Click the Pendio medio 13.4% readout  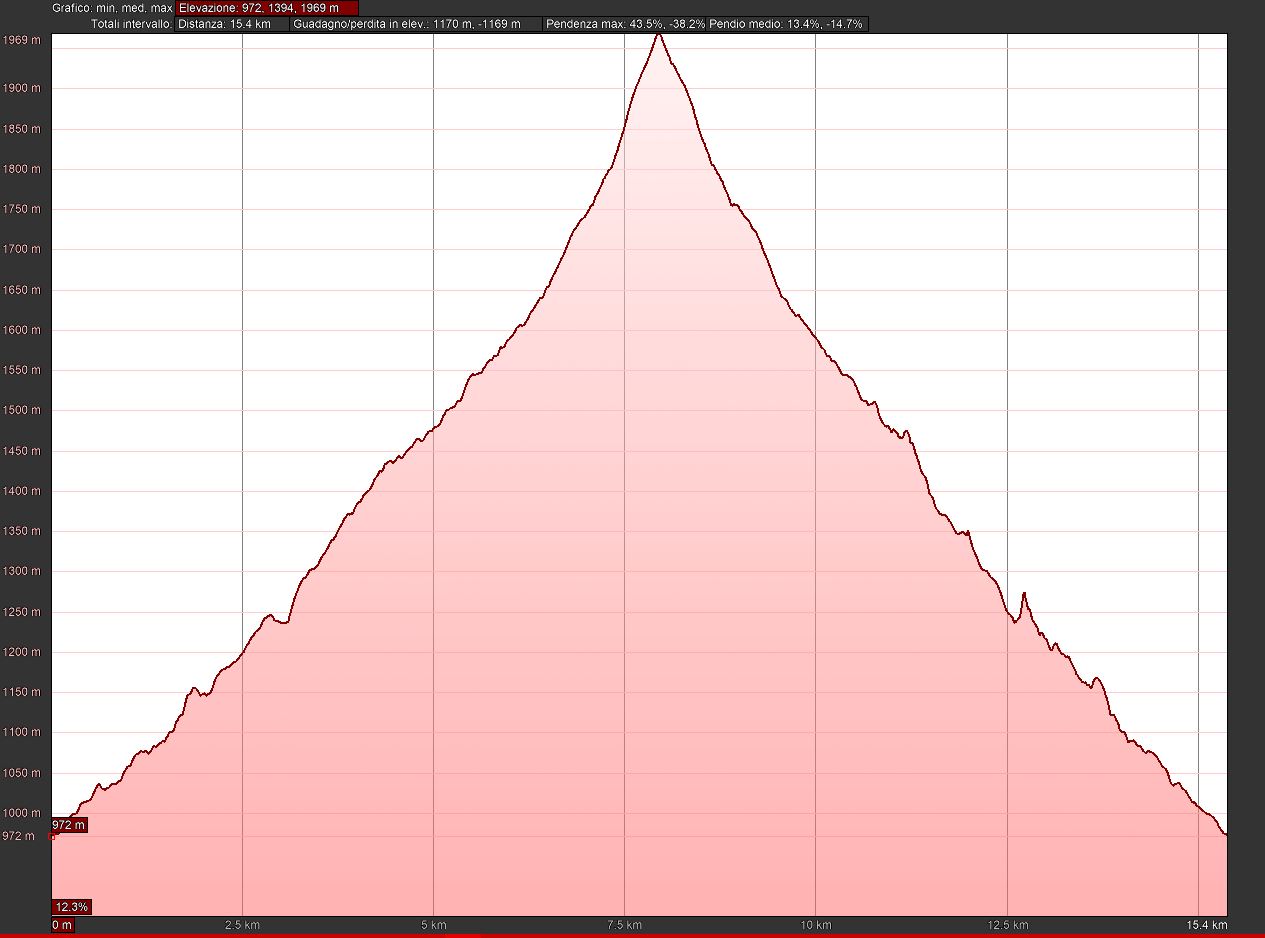(786, 24)
